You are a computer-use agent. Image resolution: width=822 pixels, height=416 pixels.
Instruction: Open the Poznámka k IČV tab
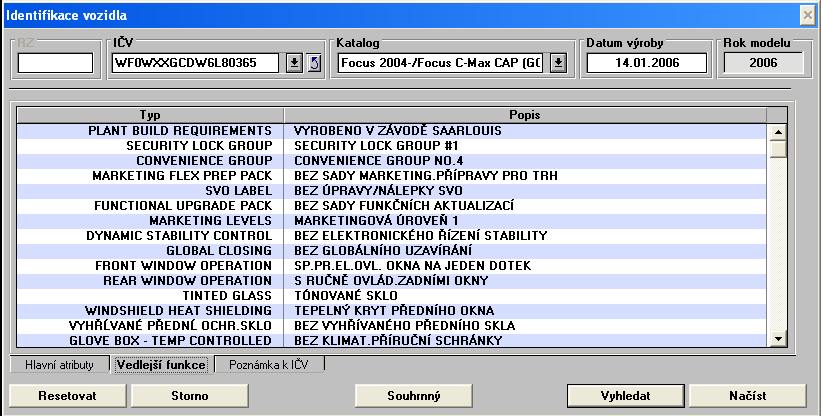coord(269,365)
